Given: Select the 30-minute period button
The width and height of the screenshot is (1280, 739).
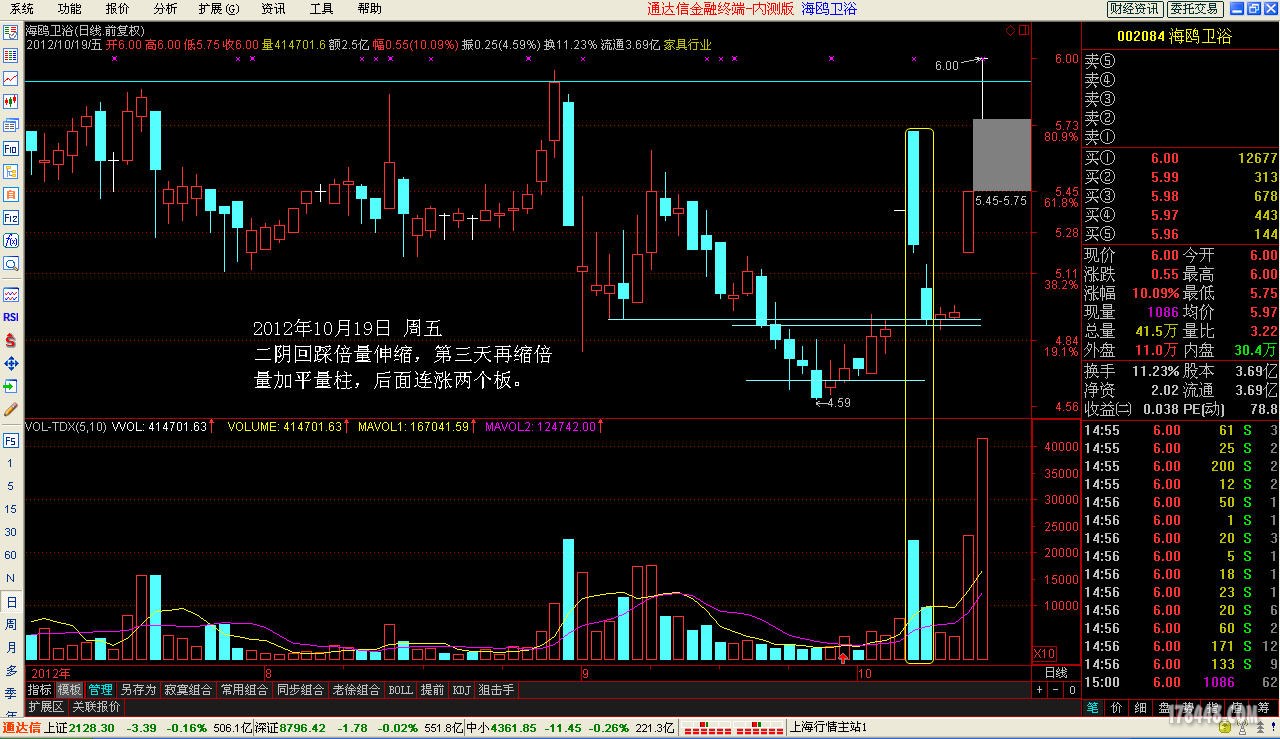Looking at the screenshot, I should pos(11,533).
